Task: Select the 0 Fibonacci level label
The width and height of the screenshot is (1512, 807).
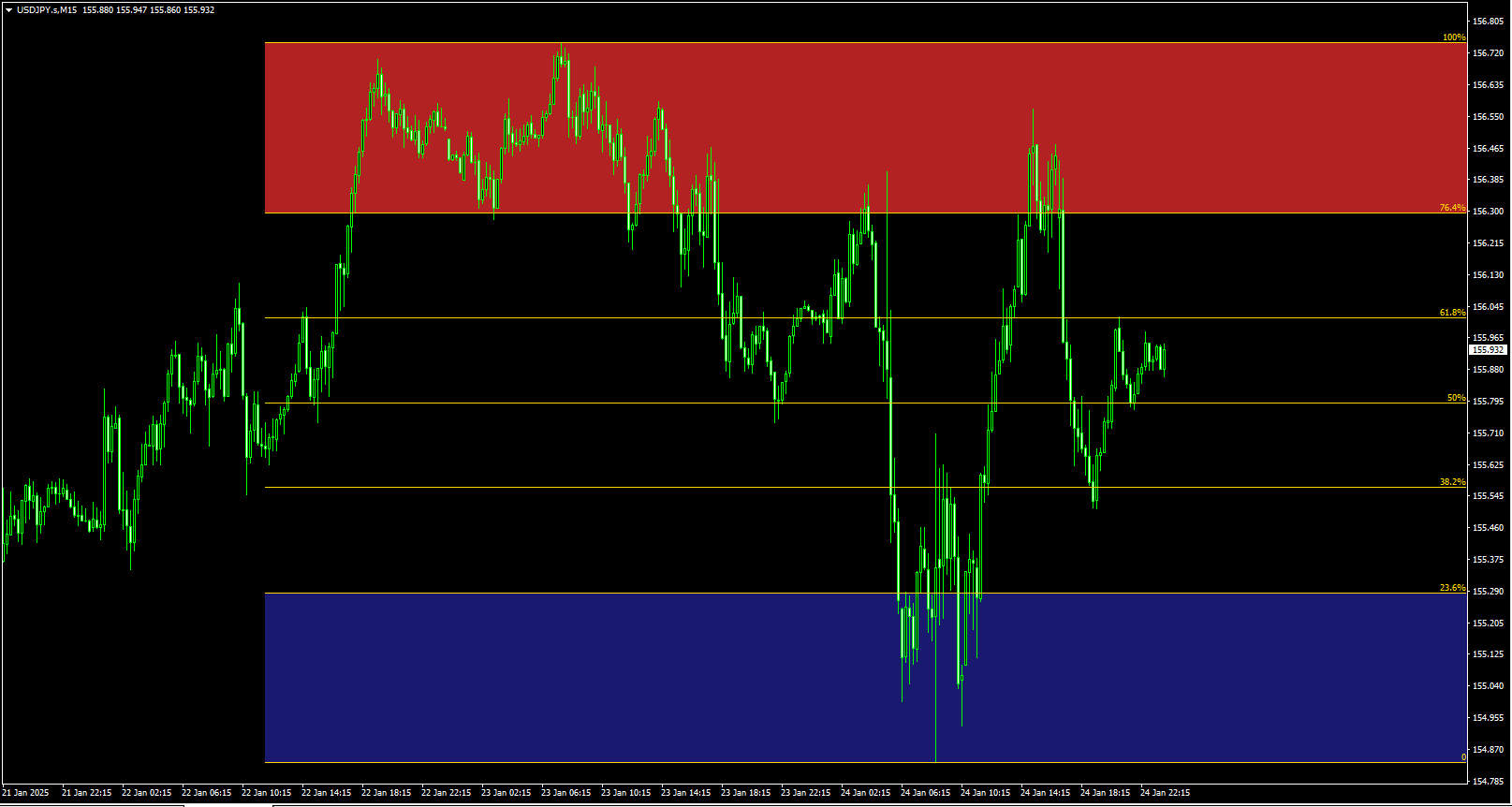Action: [x=1463, y=757]
